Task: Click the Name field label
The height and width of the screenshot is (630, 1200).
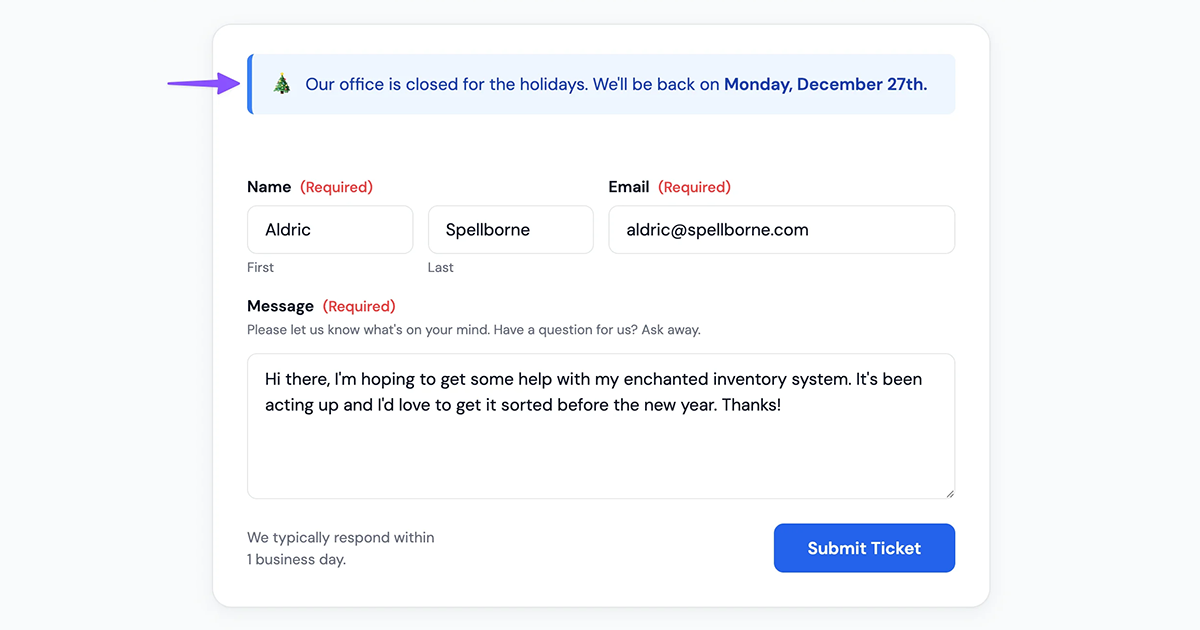Action: pos(269,187)
